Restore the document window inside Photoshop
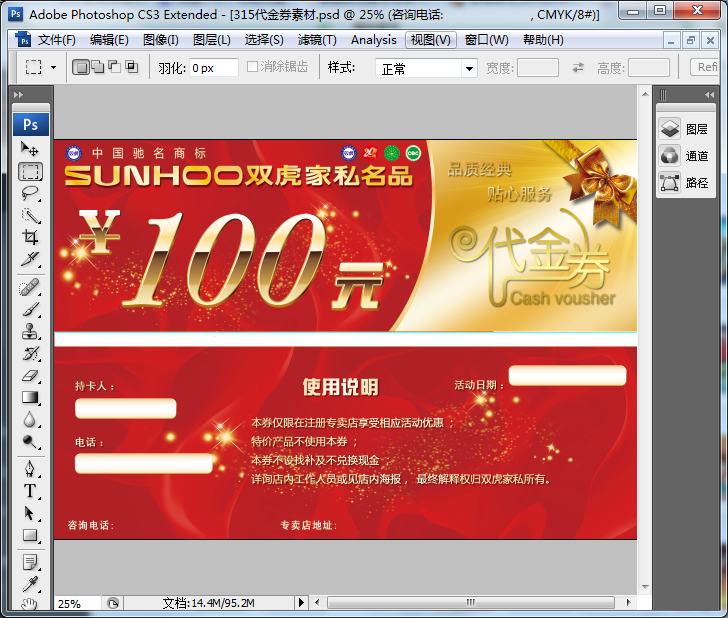 (690, 40)
